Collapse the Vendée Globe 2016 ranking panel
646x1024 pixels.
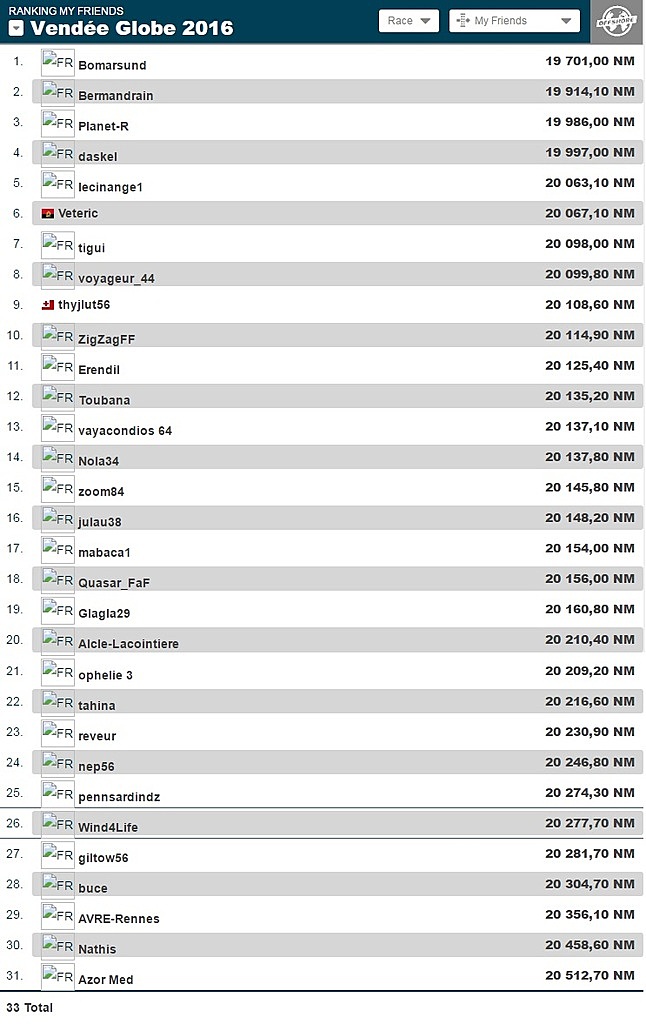[16, 28]
